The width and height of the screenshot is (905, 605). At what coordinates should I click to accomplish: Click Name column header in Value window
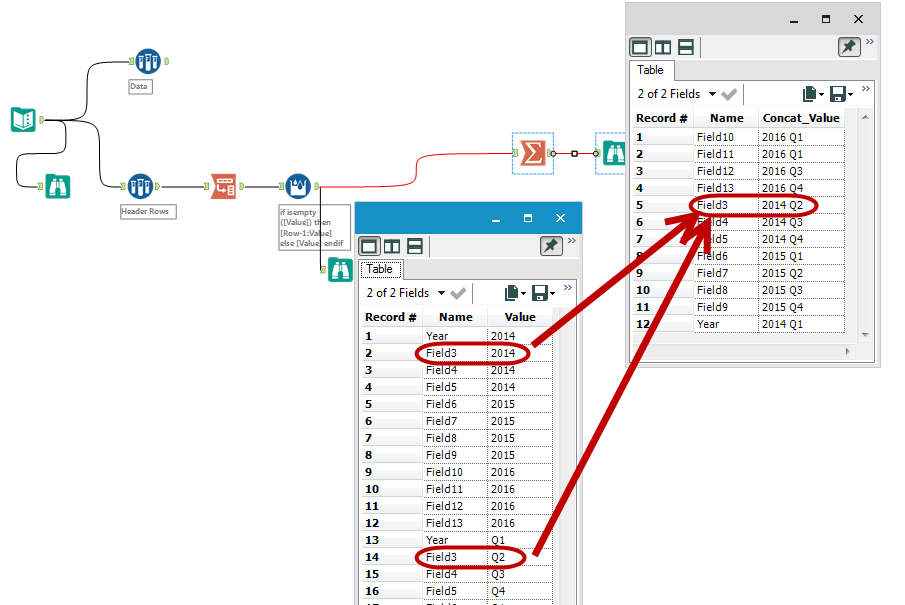pos(455,317)
